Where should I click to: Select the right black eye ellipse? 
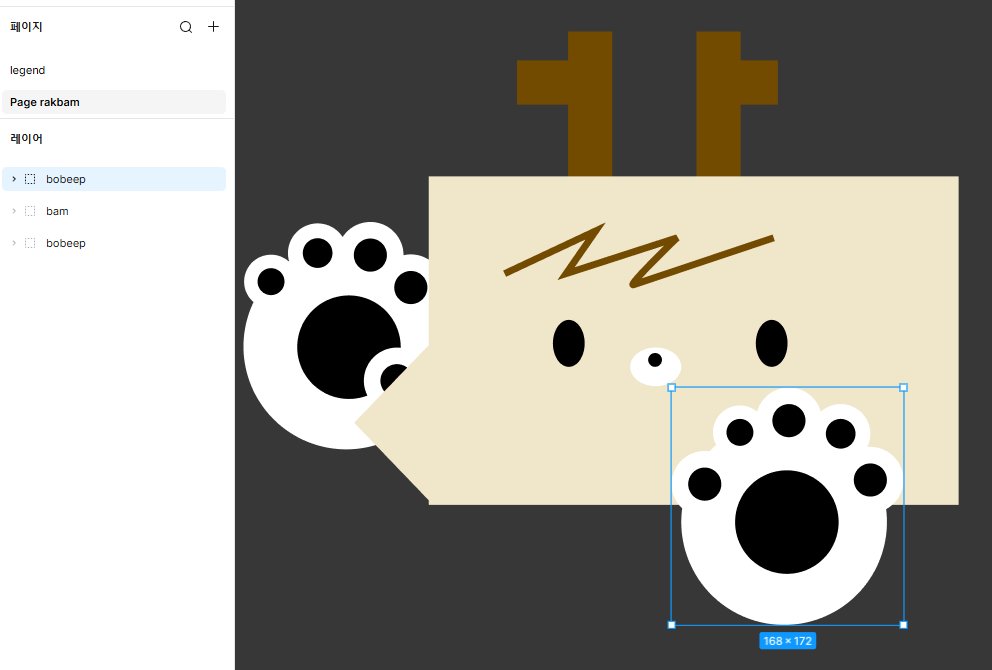[x=772, y=344]
